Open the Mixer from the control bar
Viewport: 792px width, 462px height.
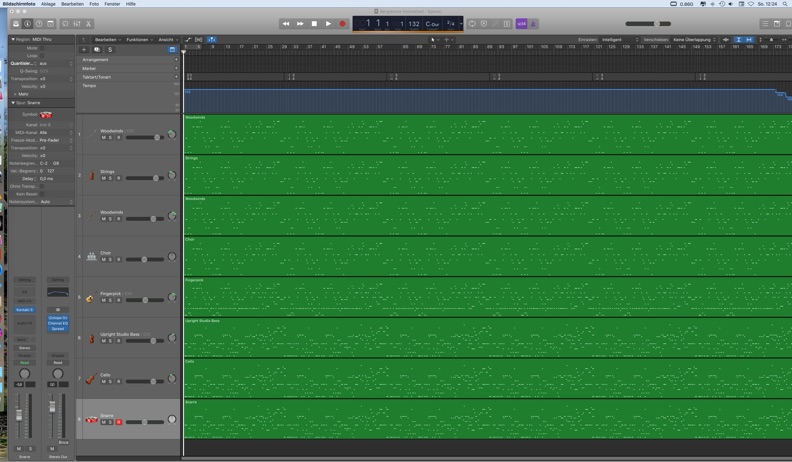(77, 23)
